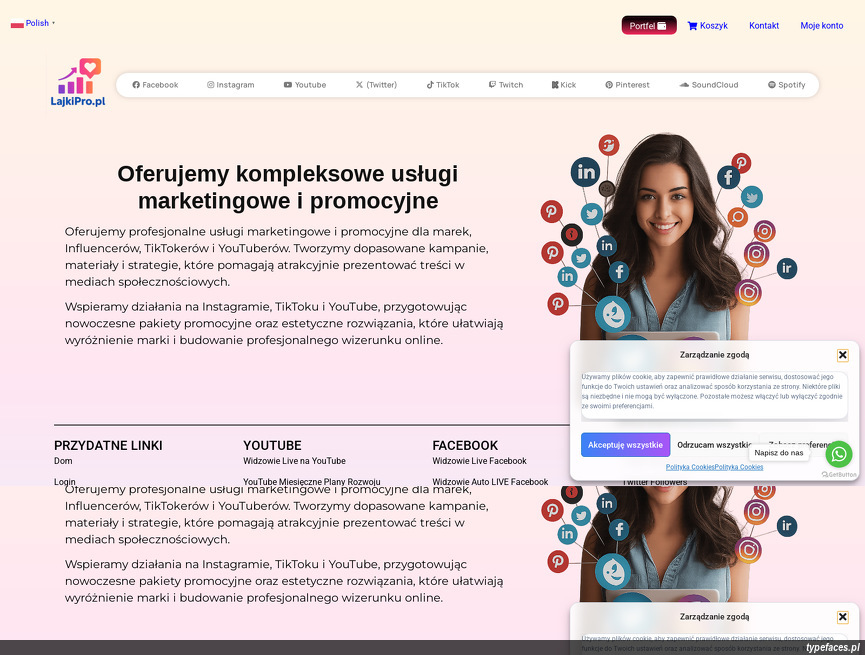This screenshot has height=655, width=865.
Task: Open the SoundCloud menu item
Action: [x=709, y=85]
